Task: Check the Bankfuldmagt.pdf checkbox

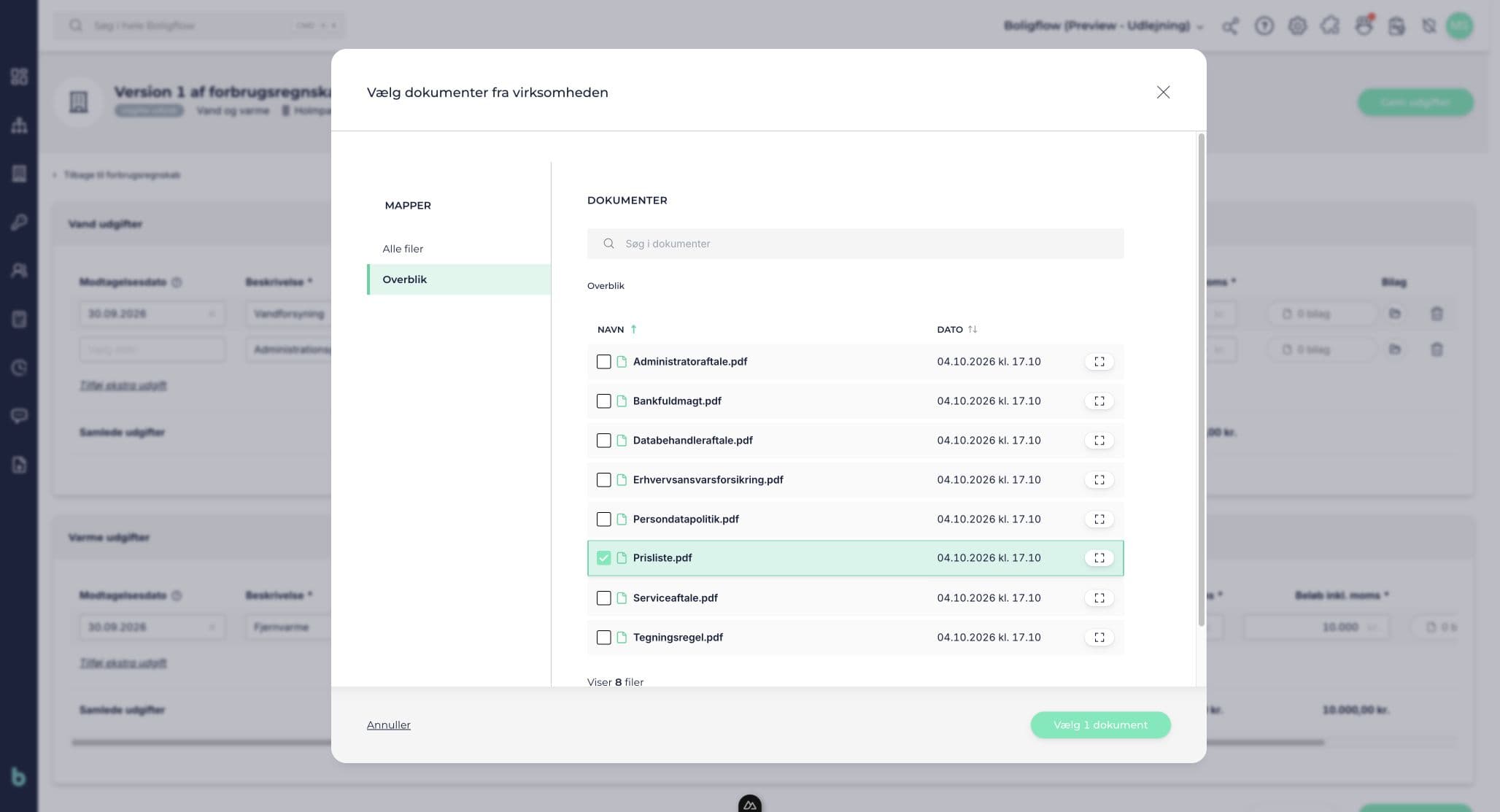Action: tap(603, 401)
